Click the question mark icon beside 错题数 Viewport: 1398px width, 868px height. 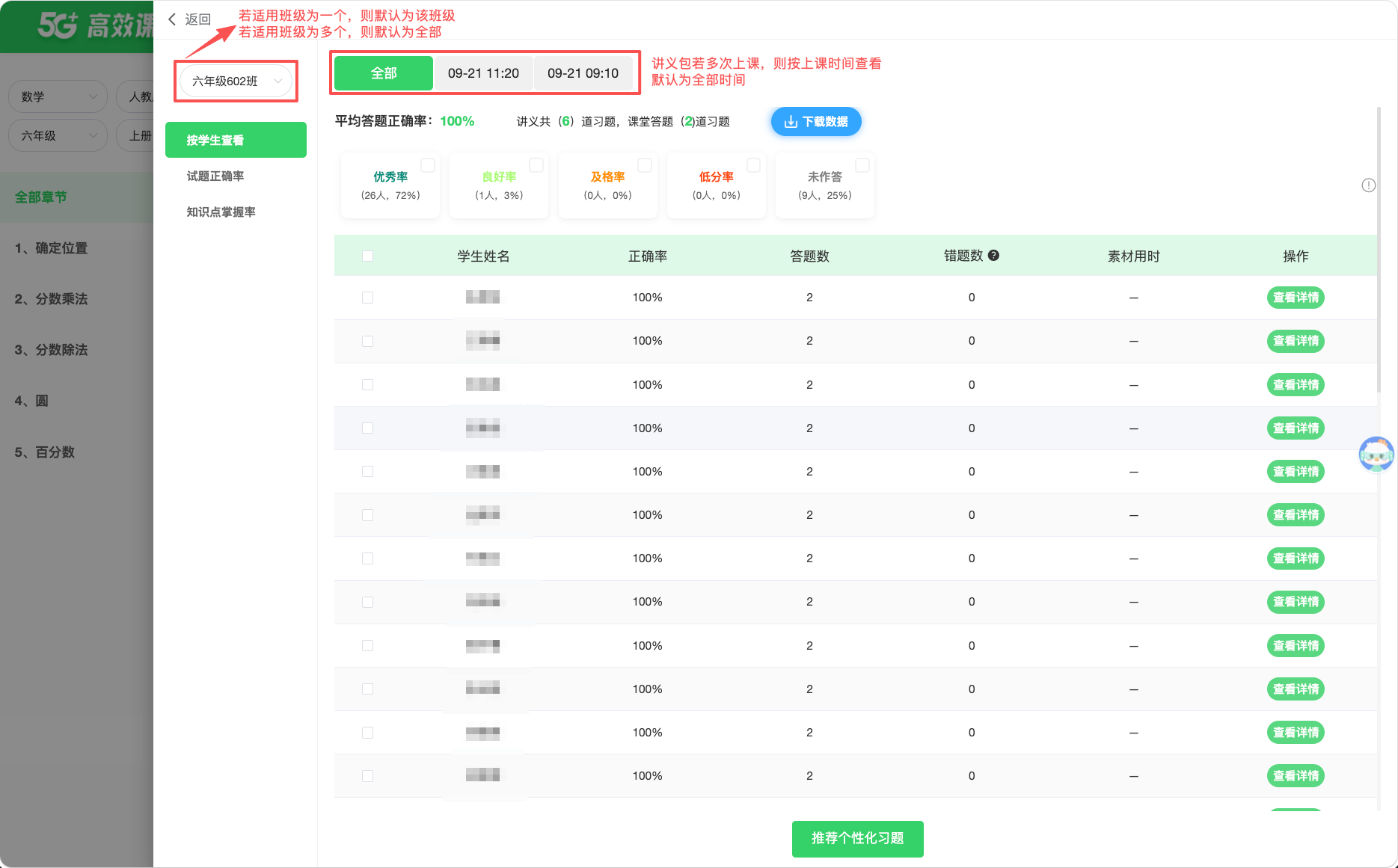993,256
